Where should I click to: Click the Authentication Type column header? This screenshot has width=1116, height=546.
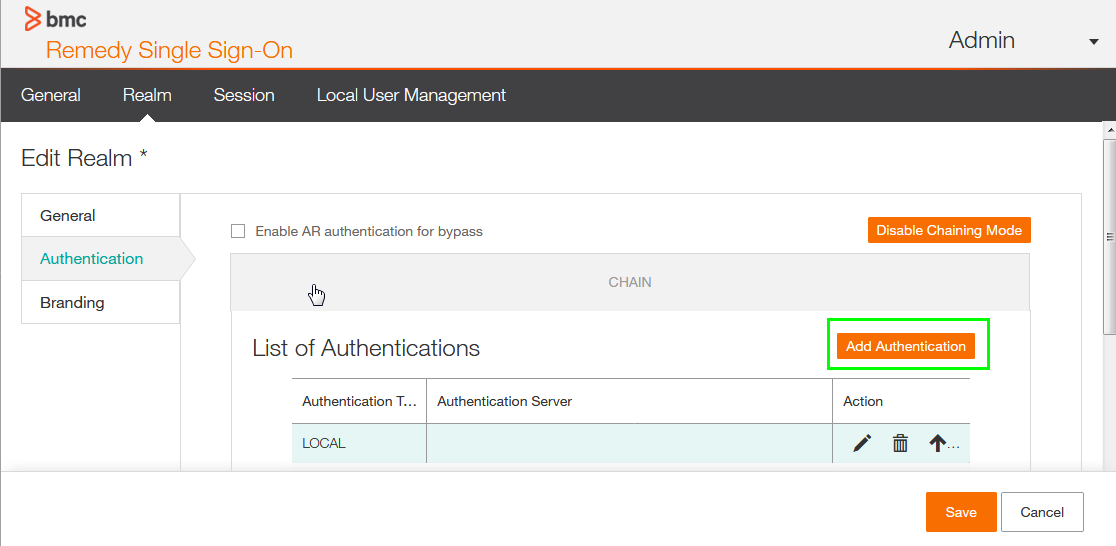click(359, 401)
